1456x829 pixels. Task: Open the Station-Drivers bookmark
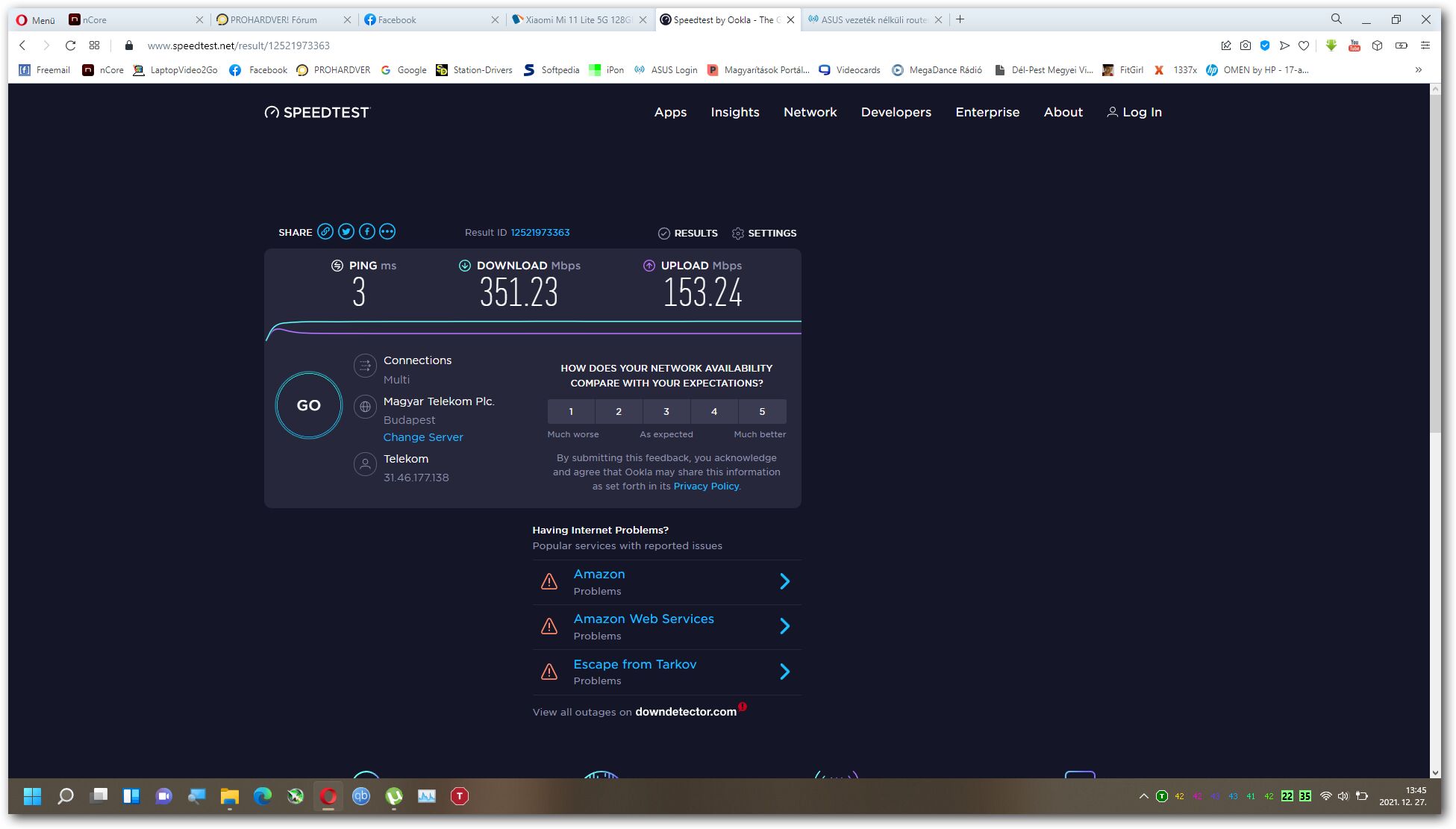[x=475, y=69]
